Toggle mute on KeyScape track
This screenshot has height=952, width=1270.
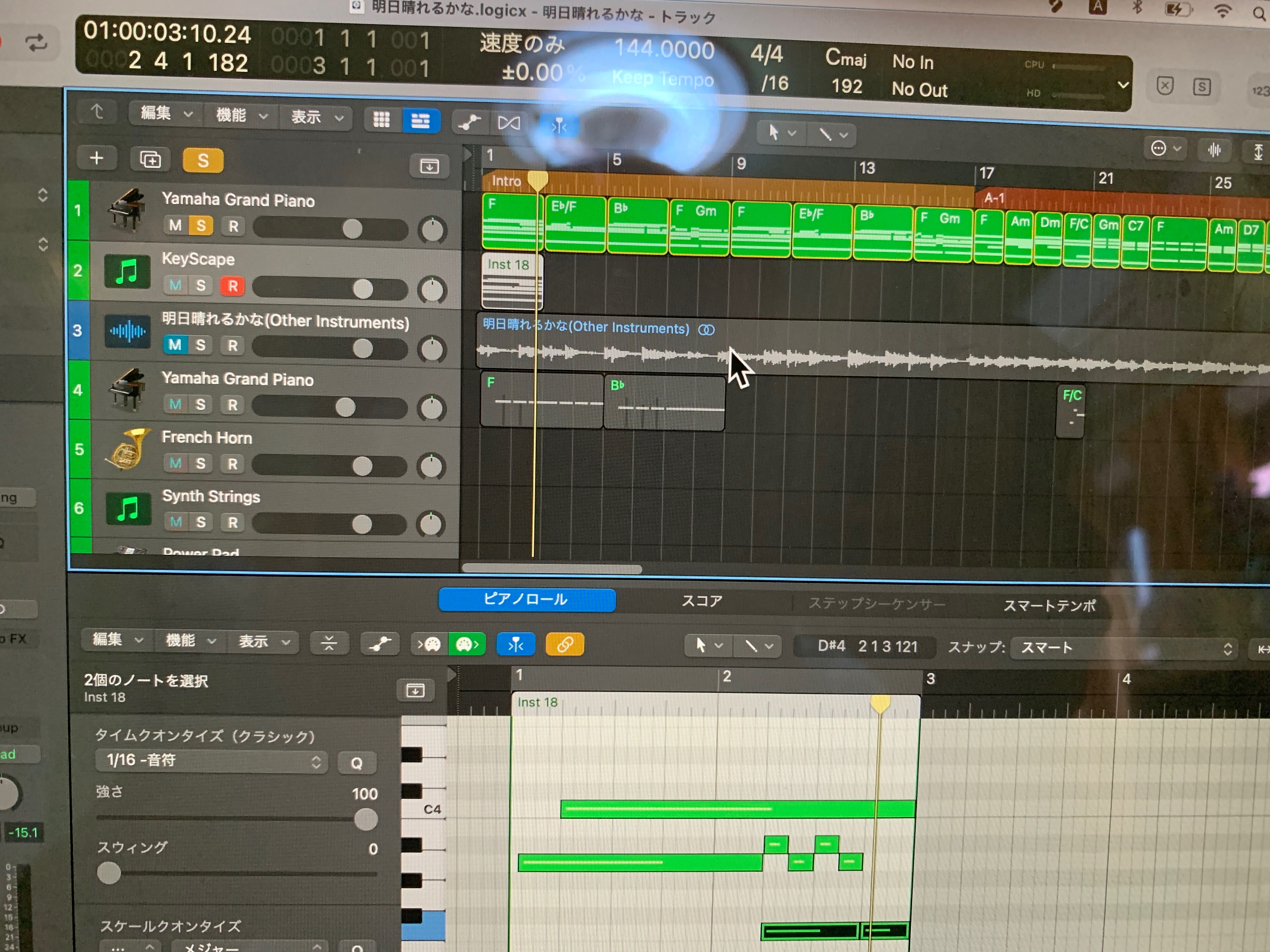175,285
